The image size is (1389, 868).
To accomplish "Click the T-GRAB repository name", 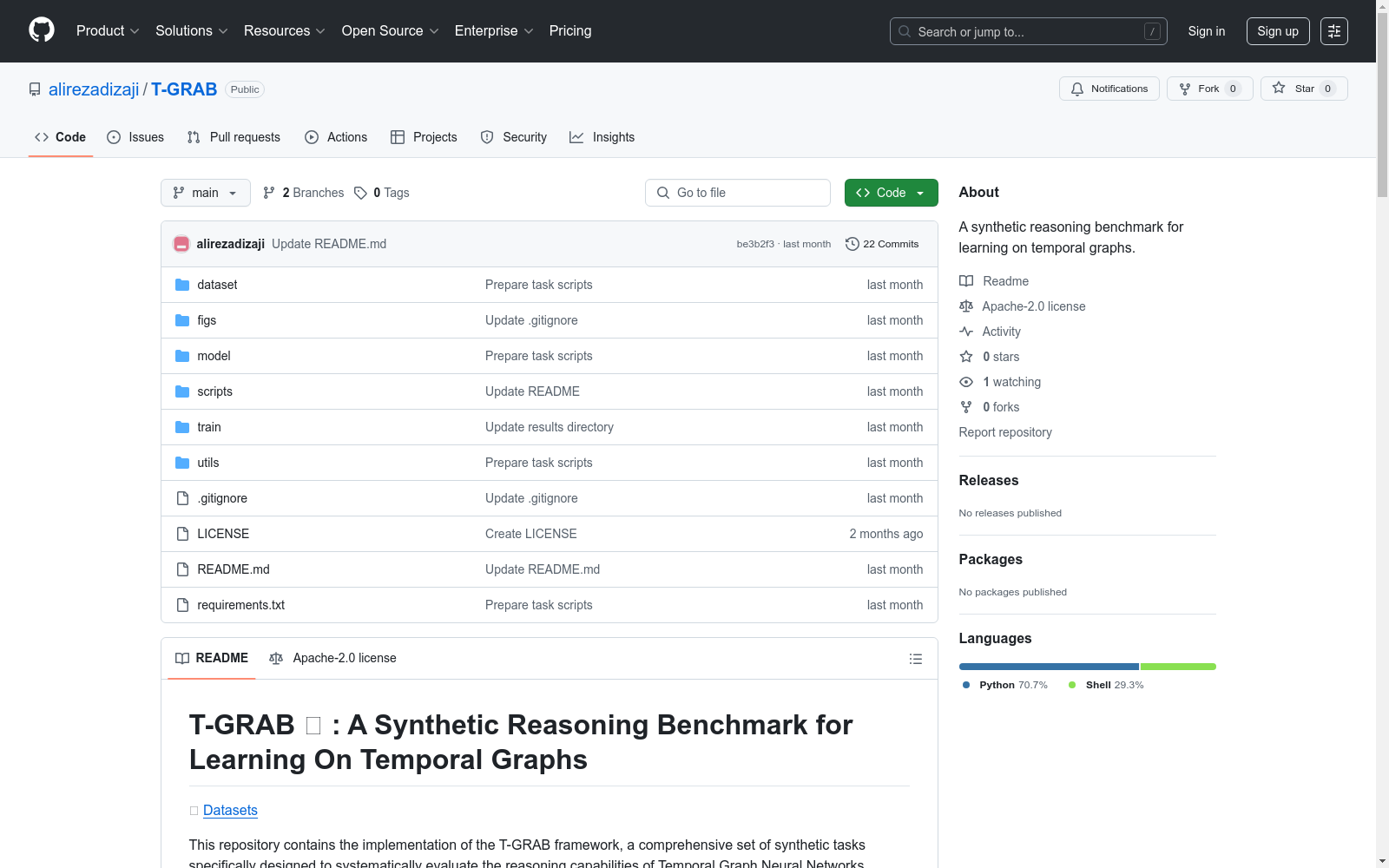I will tap(184, 89).
